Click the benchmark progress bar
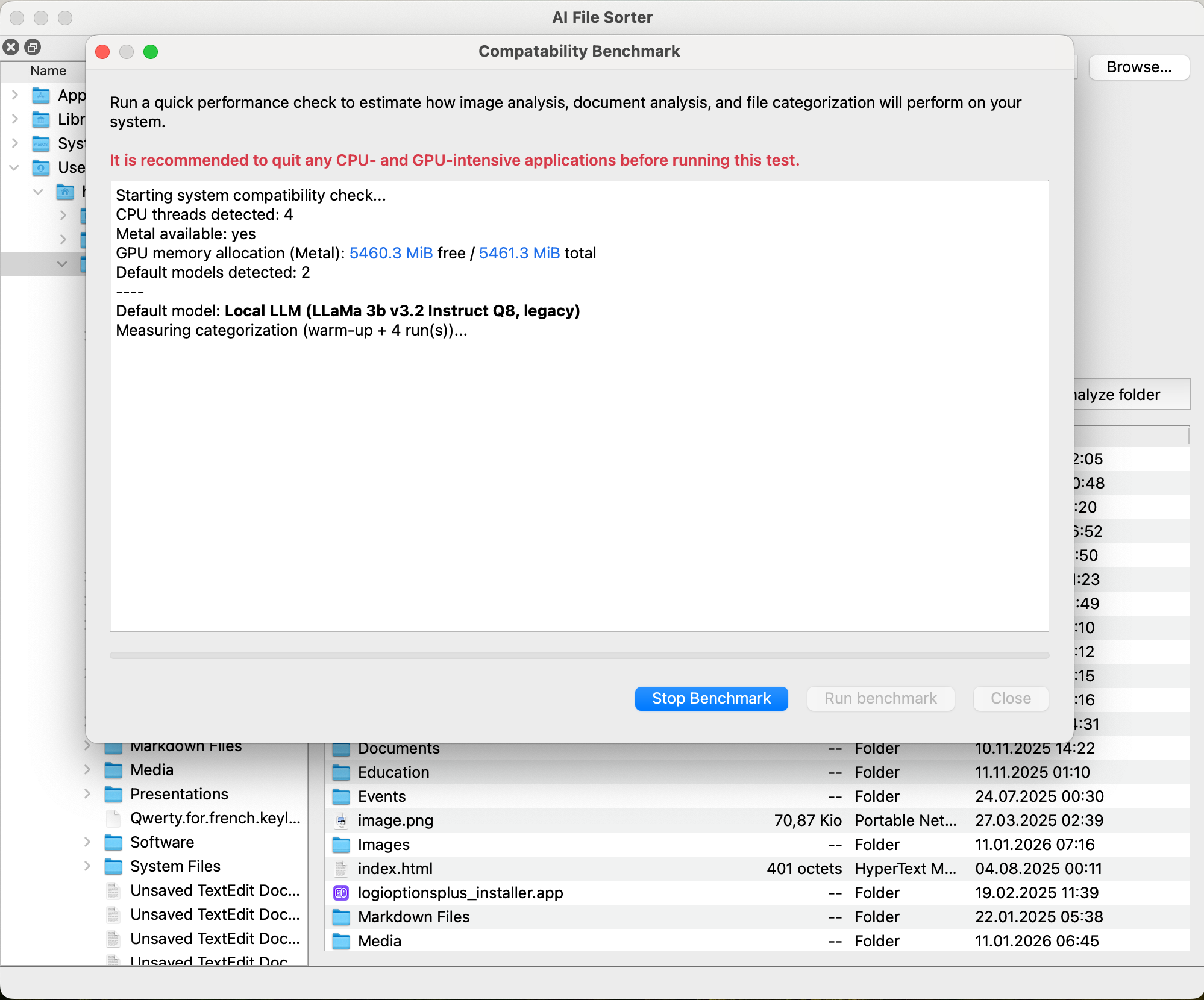This screenshot has width=1204, height=1000. pos(579,655)
